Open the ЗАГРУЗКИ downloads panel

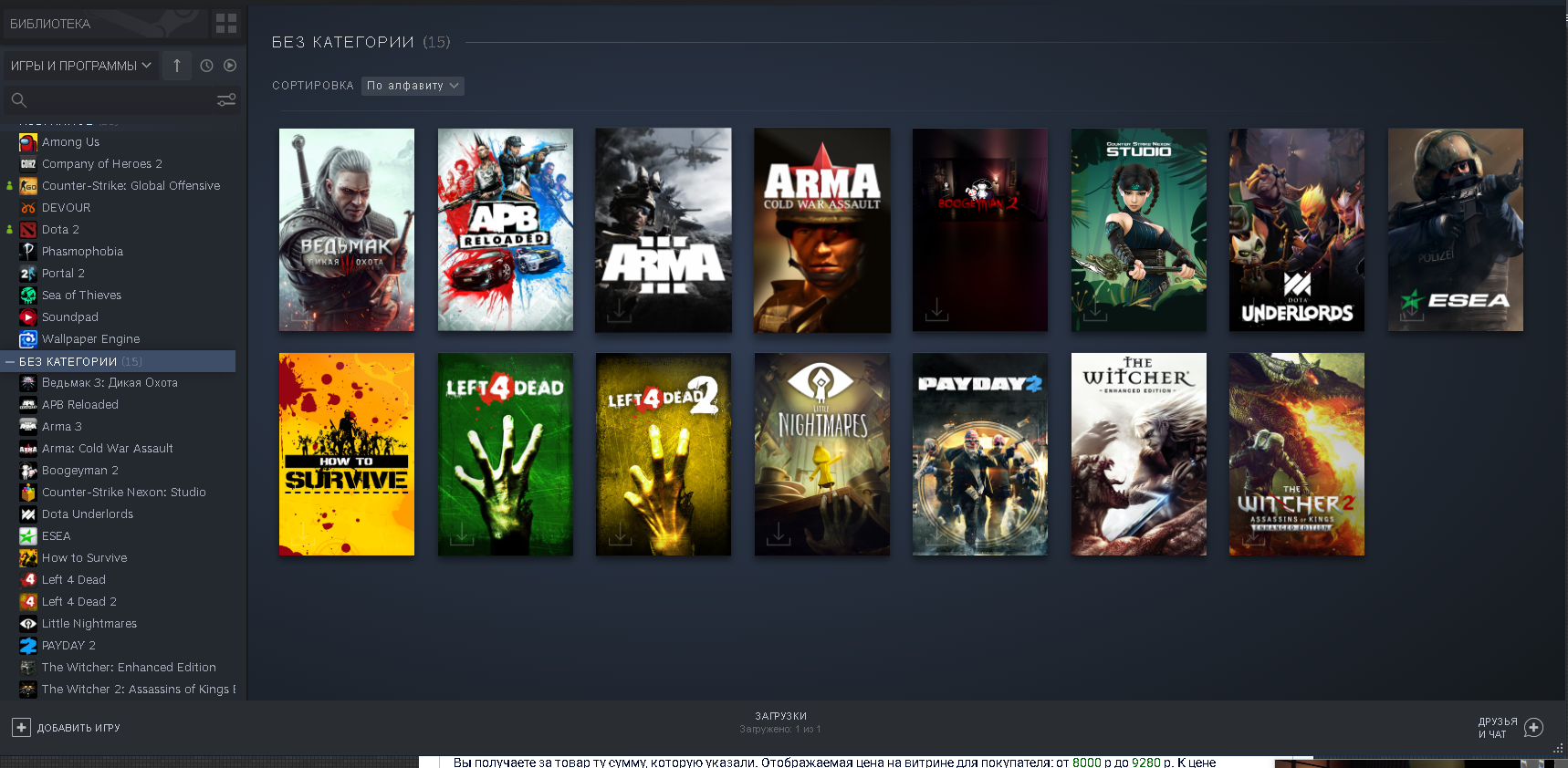point(780,722)
